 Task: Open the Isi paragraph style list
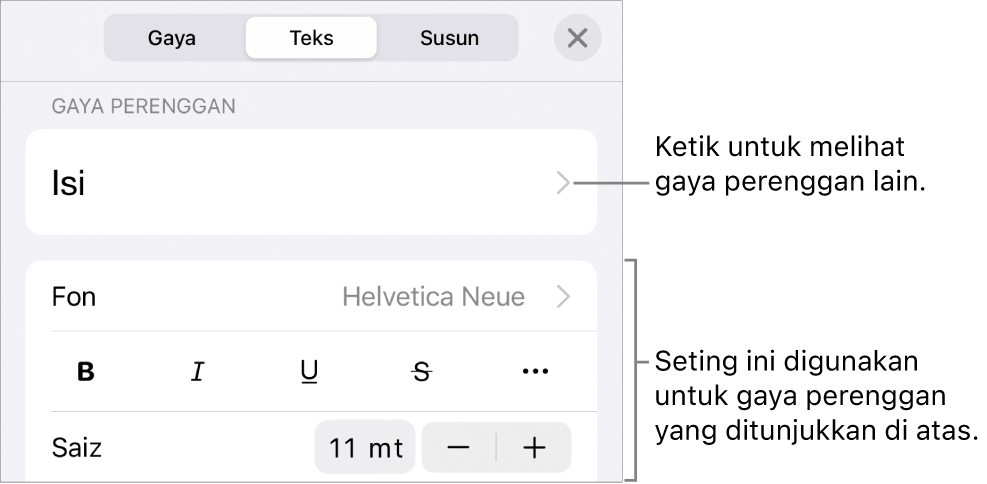(311, 183)
